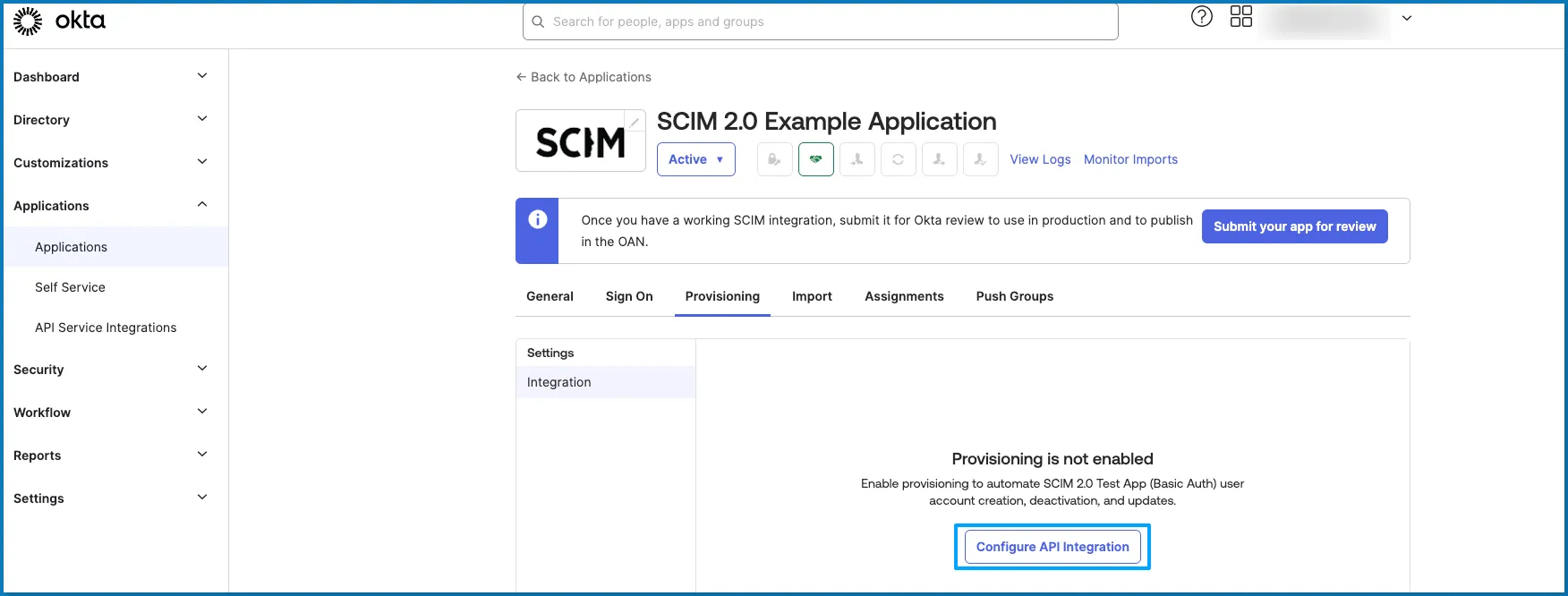Open the apps grid icon

1240,17
